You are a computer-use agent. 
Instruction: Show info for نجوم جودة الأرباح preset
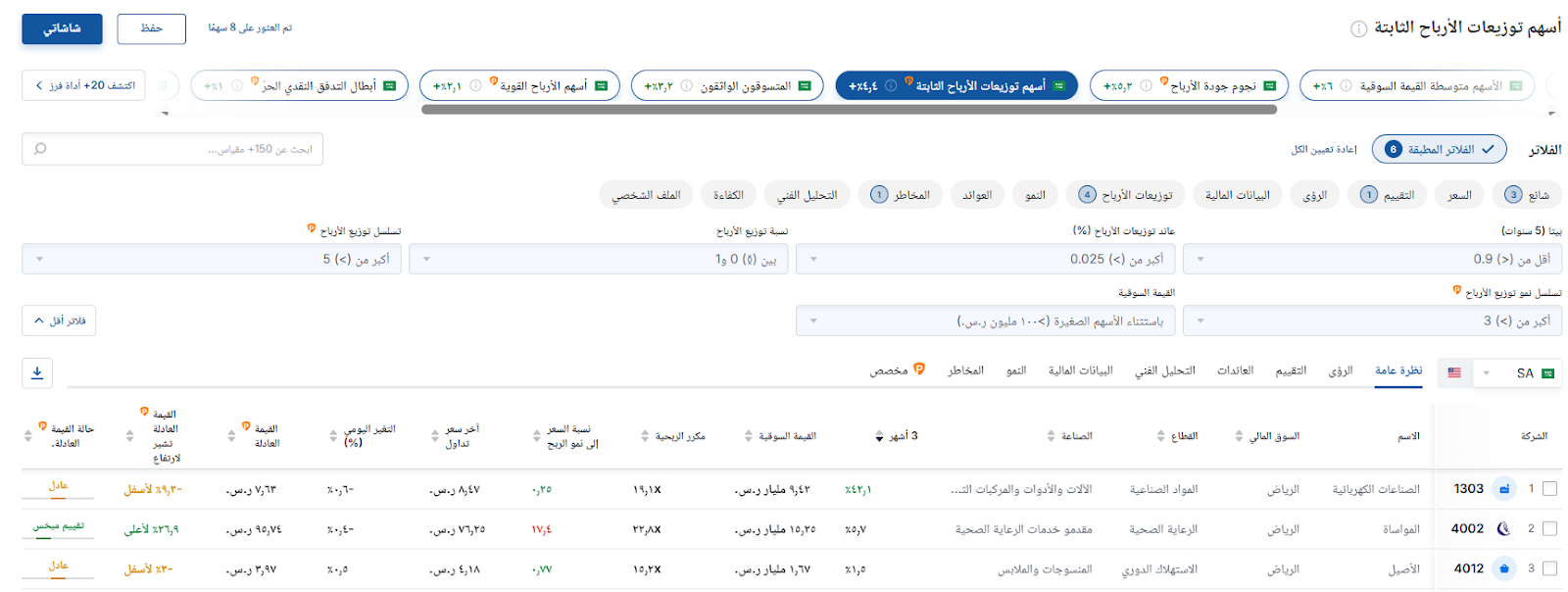click(1146, 86)
